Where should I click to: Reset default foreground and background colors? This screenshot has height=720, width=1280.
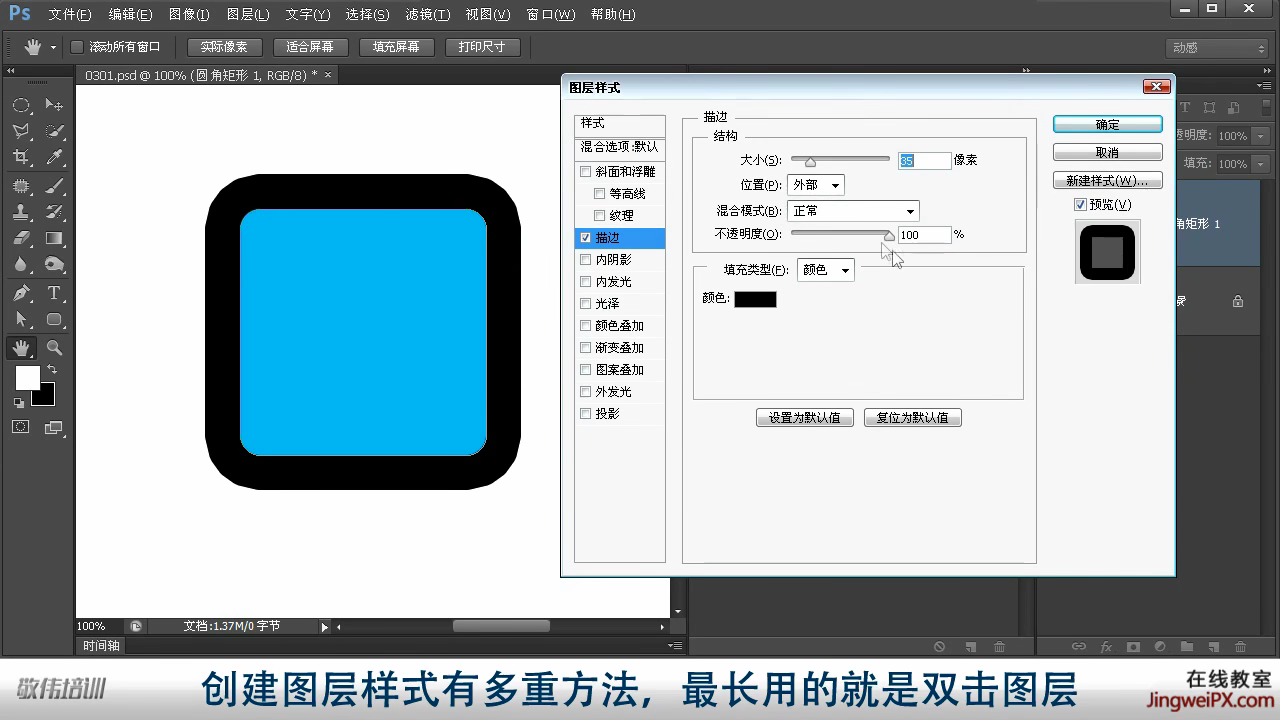coord(18,402)
